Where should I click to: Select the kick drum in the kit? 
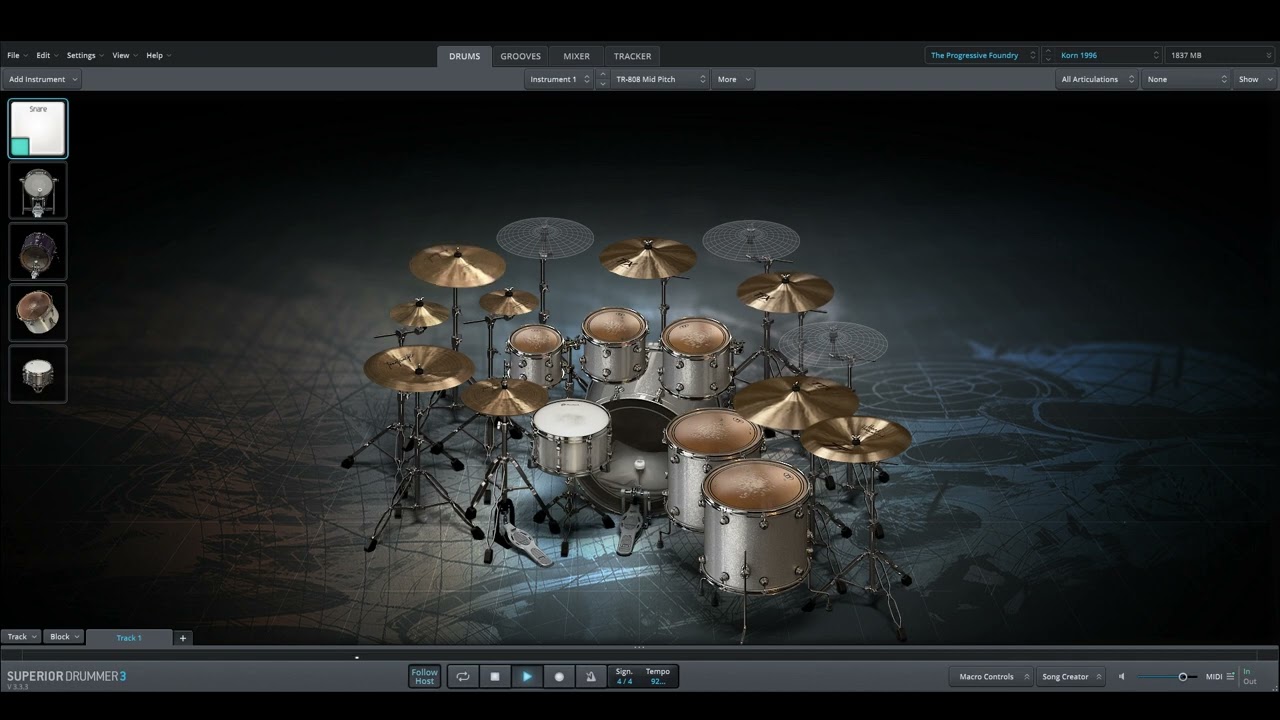pyautogui.click(x=633, y=455)
